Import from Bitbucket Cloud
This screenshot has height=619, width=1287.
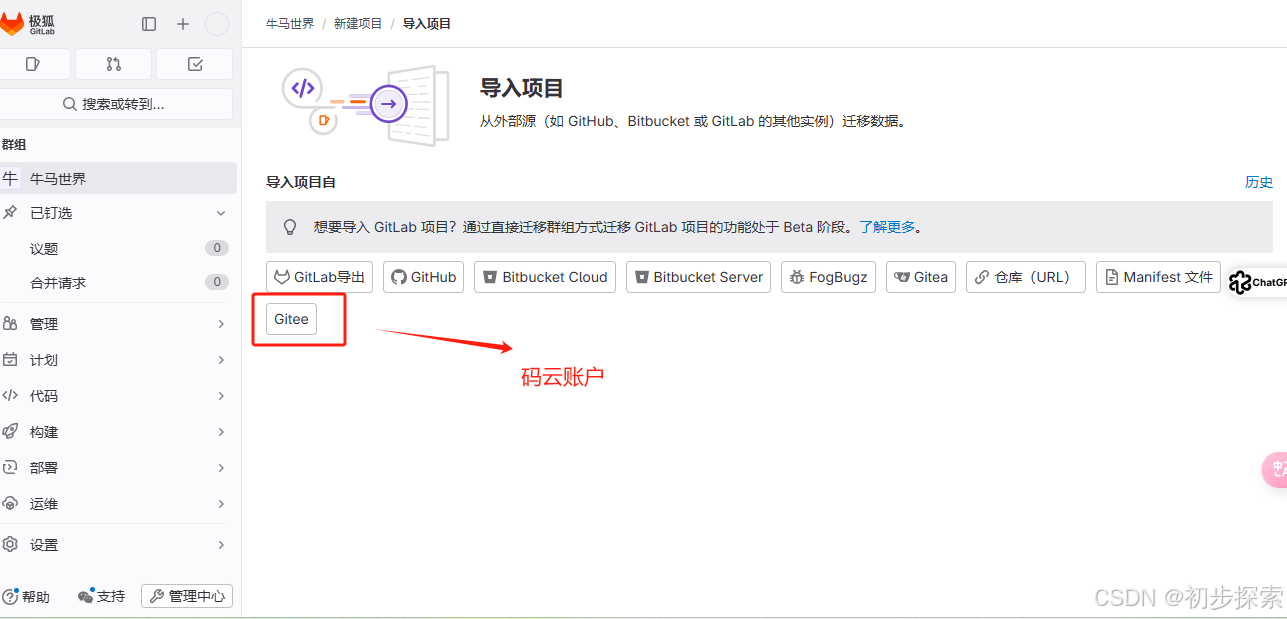click(x=545, y=277)
